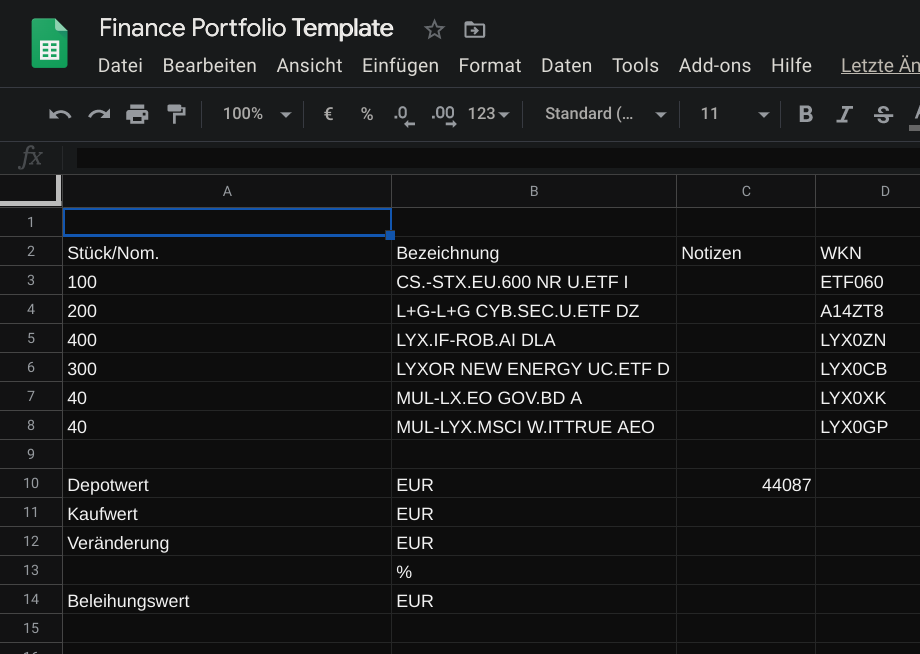Move document to folder icon
This screenshot has width=920, height=654.
pyautogui.click(x=474, y=29)
